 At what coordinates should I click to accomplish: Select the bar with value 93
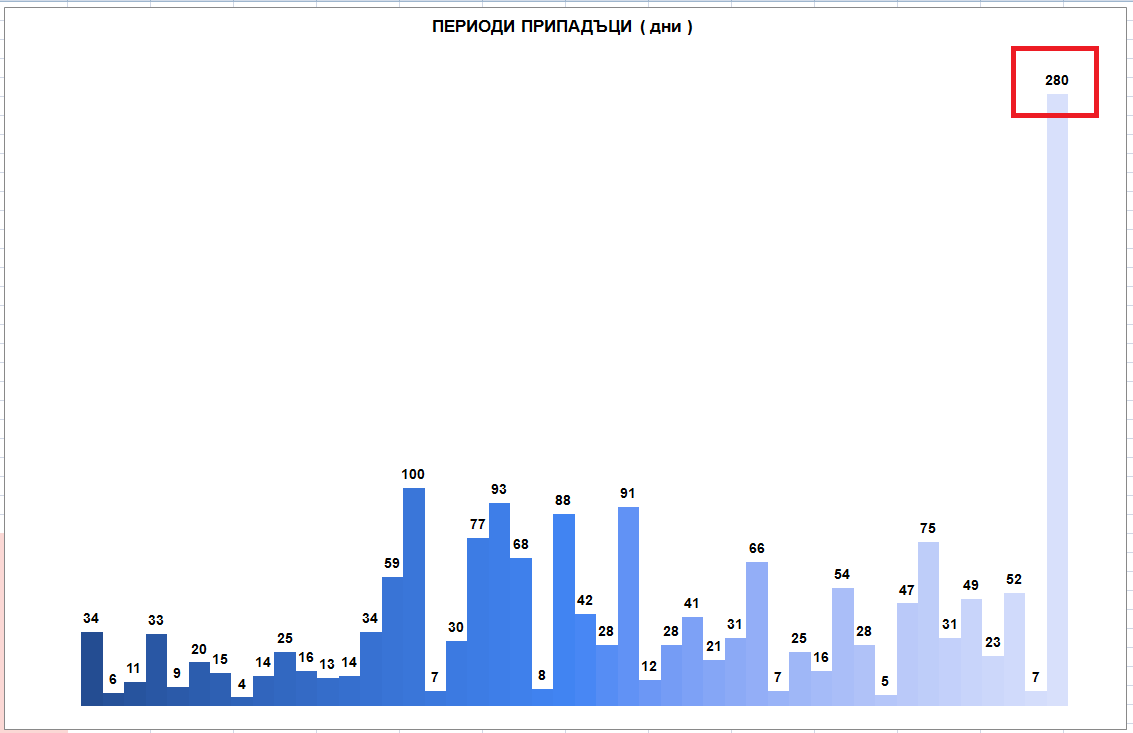[499, 604]
